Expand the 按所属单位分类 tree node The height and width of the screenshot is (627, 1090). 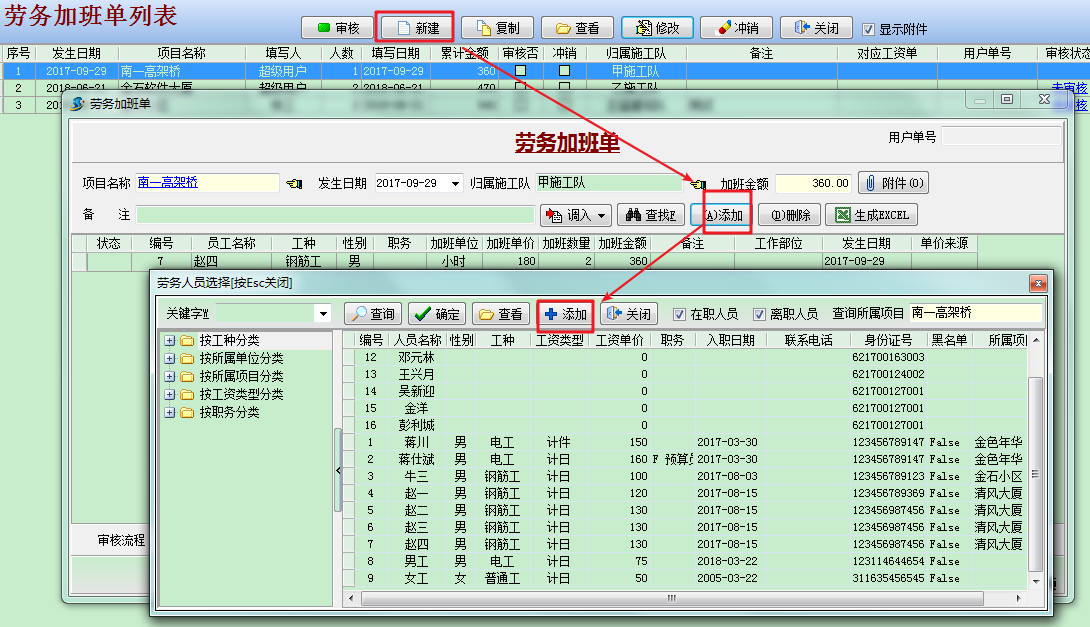tap(170, 358)
